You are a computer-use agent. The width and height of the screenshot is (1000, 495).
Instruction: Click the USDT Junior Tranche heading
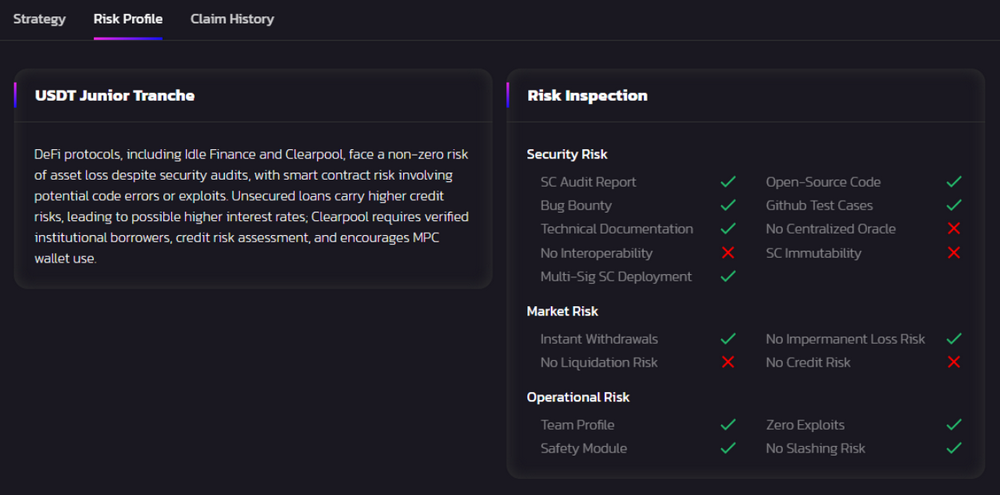[114, 96]
